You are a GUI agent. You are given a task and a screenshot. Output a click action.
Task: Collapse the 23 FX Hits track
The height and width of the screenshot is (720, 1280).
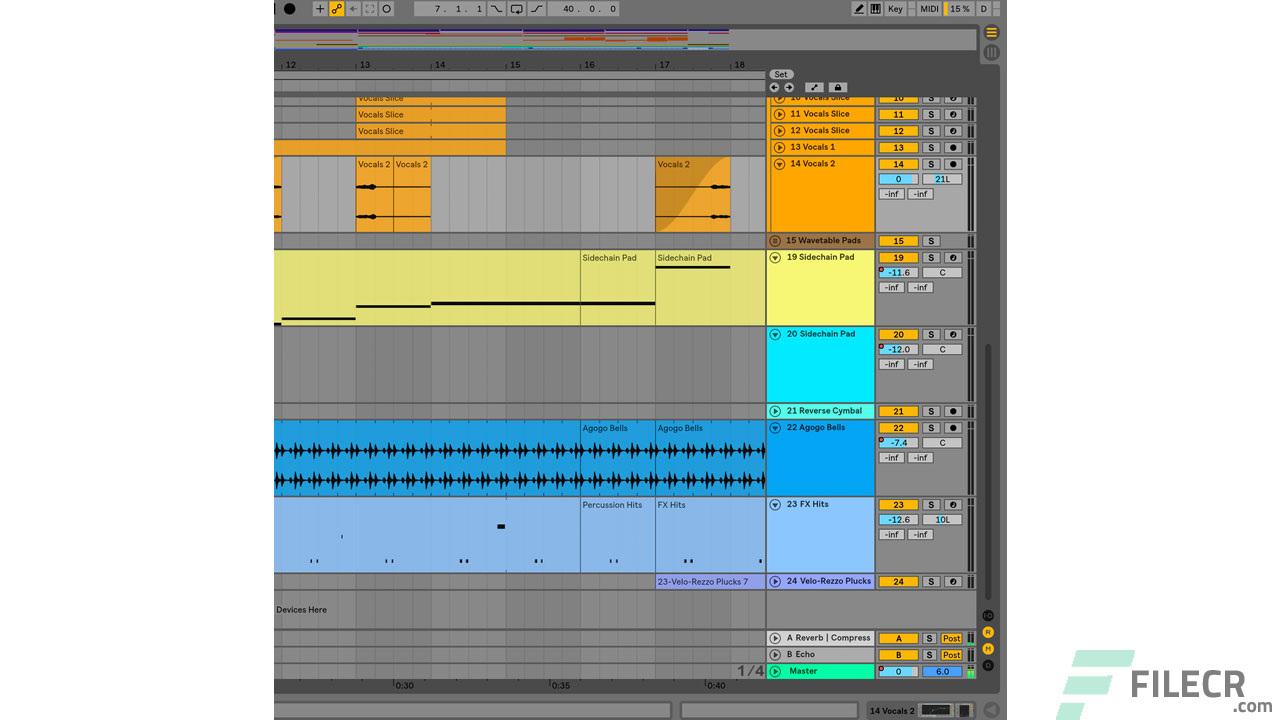[775, 505]
